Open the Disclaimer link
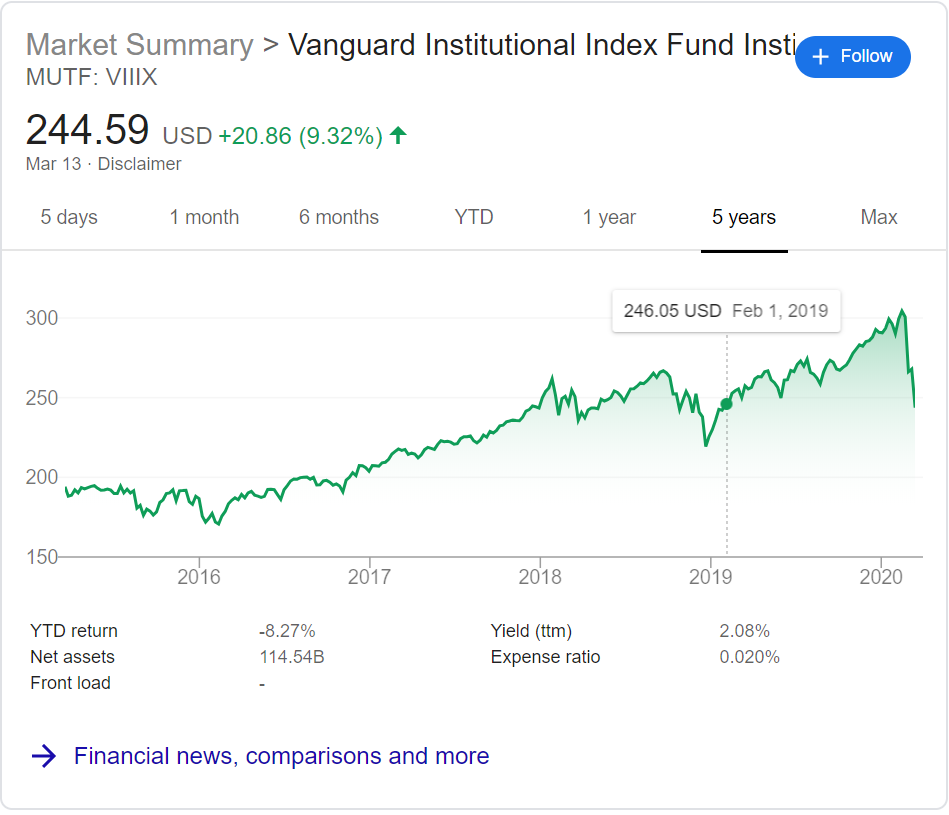 point(139,164)
